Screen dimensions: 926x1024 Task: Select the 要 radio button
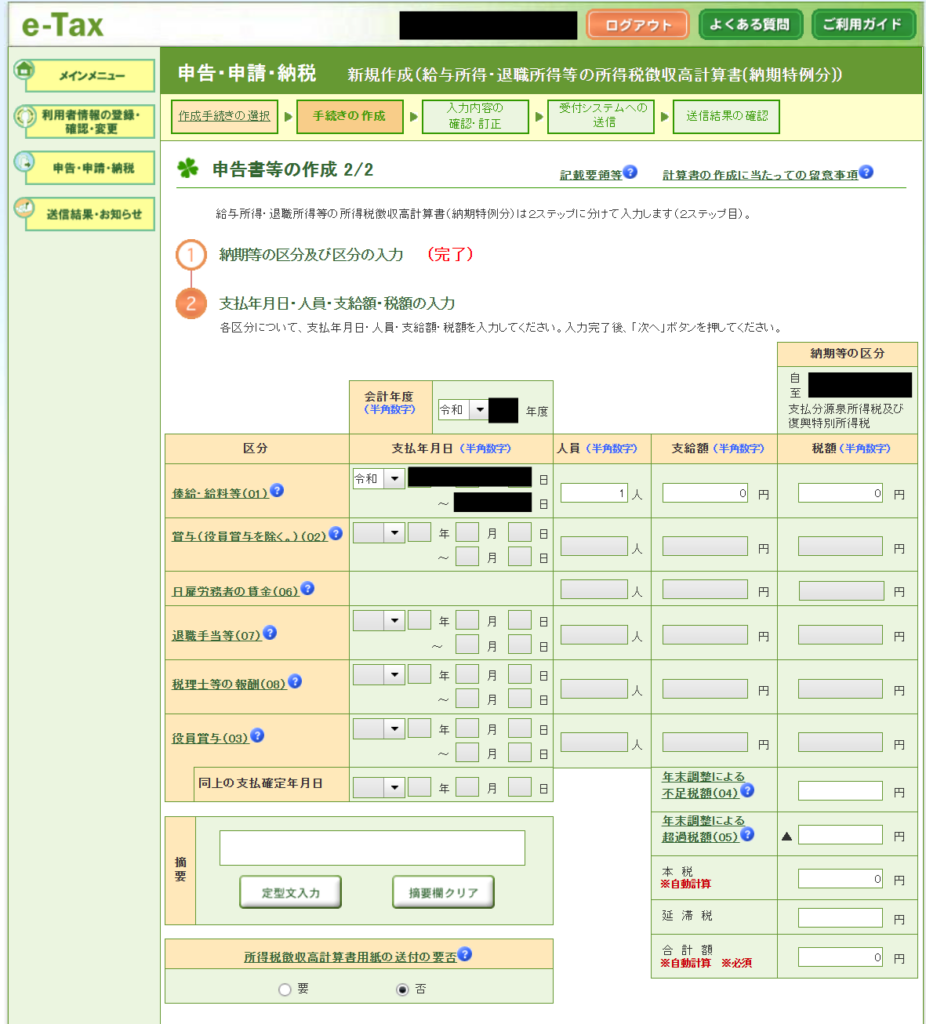285,989
